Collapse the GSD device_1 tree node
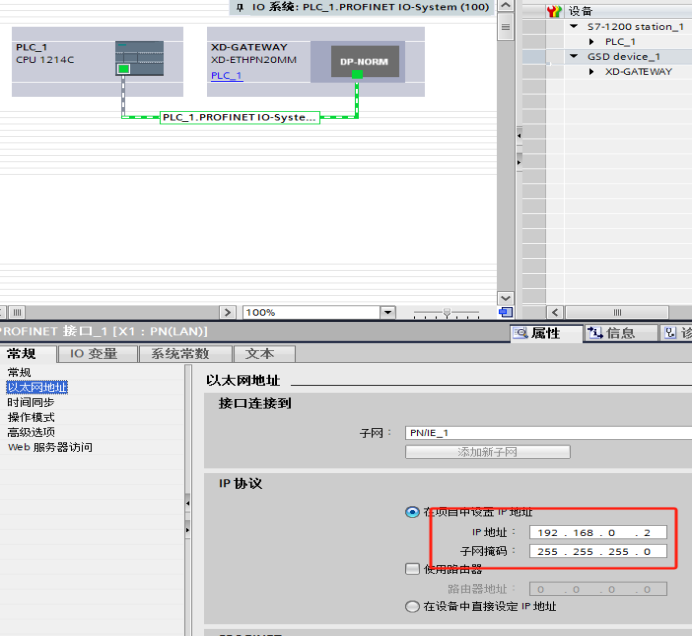 tap(574, 56)
